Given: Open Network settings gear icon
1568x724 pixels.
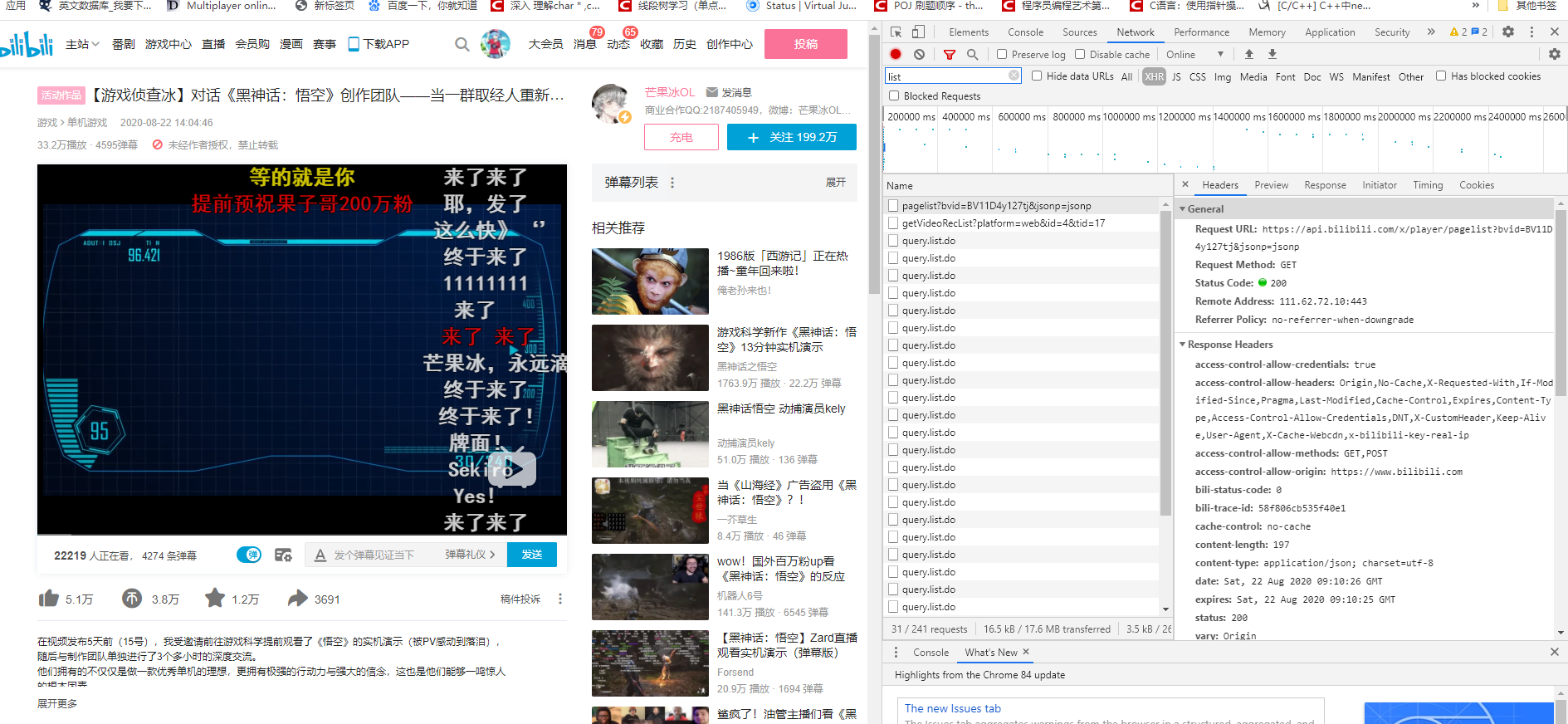Looking at the screenshot, I should click(x=1555, y=54).
